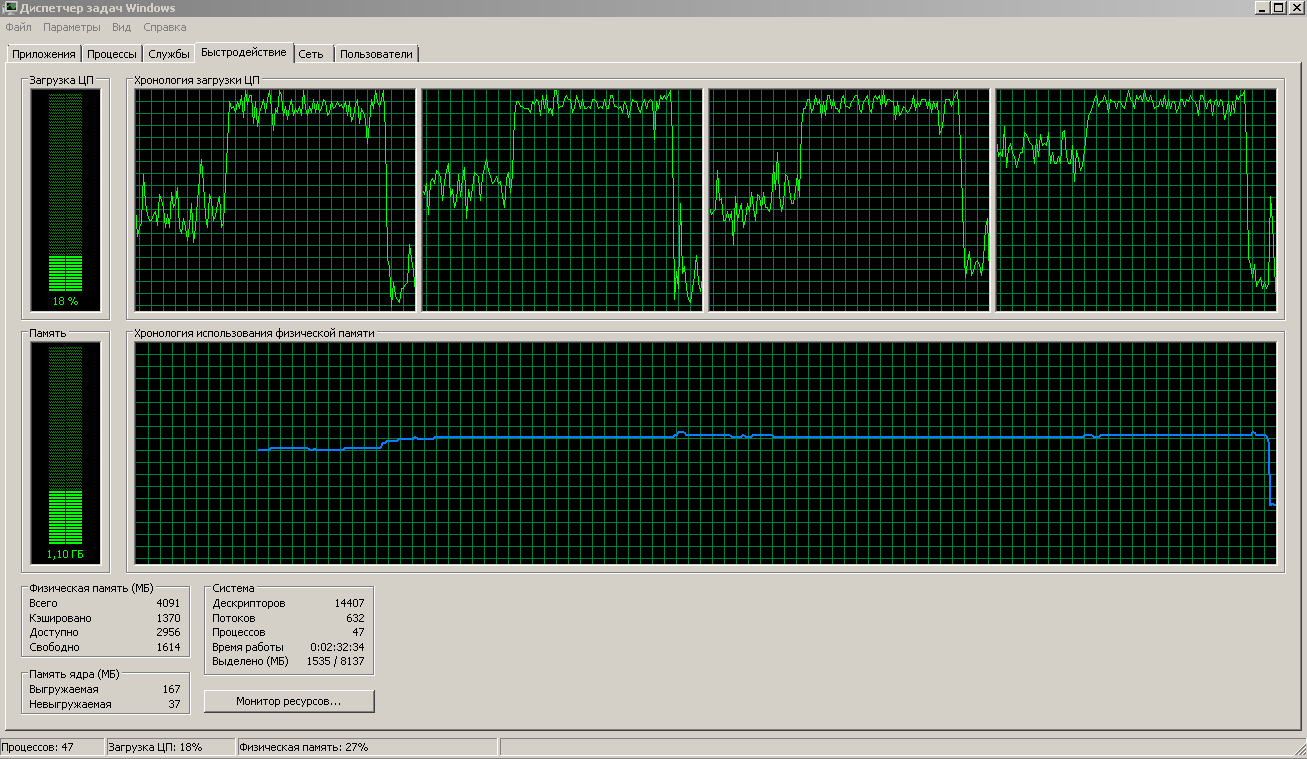1307x759 pixels.
Task: Click status bar entry Процессов: 47
Action: (x=51, y=747)
